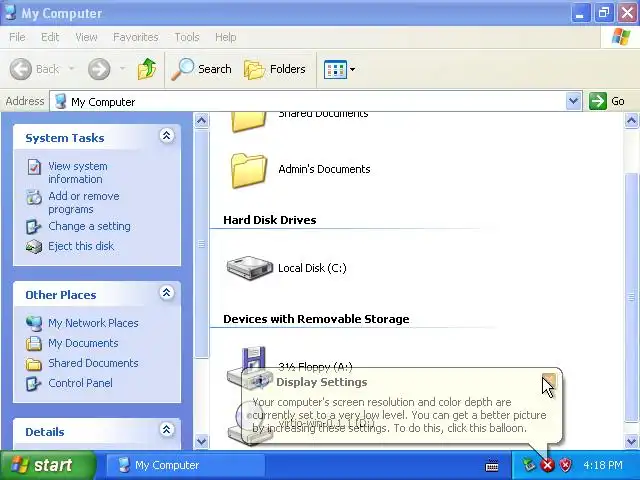Screen dimensions: 640x480
Task: Go up one folder level icon
Action: click(x=147, y=69)
